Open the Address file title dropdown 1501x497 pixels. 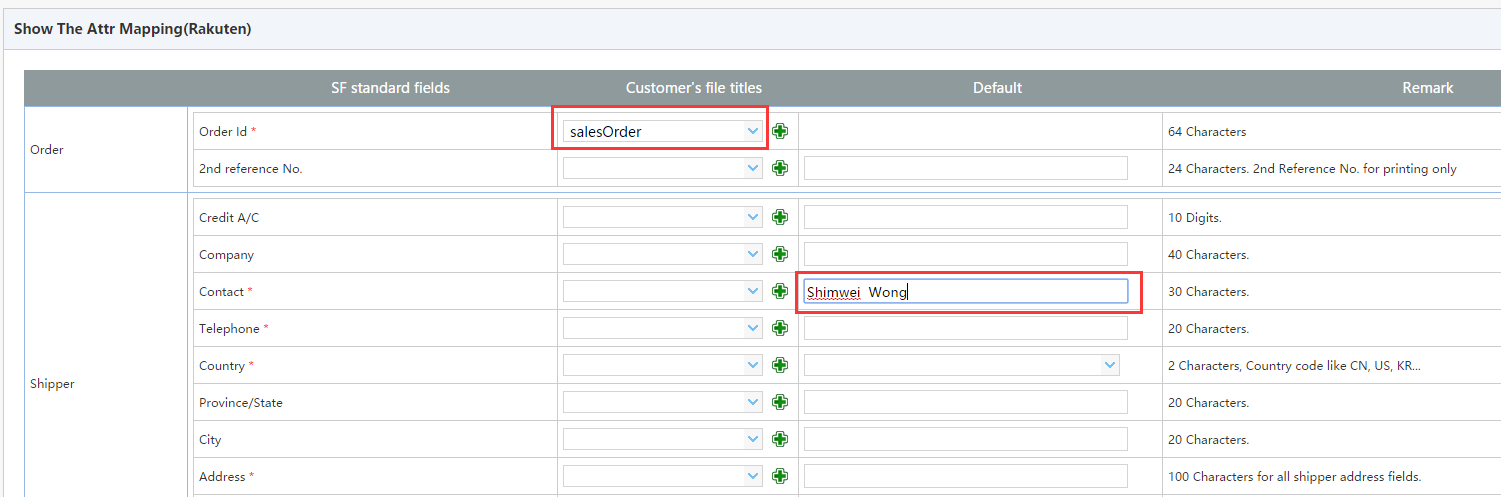pyautogui.click(x=663, y=476)
